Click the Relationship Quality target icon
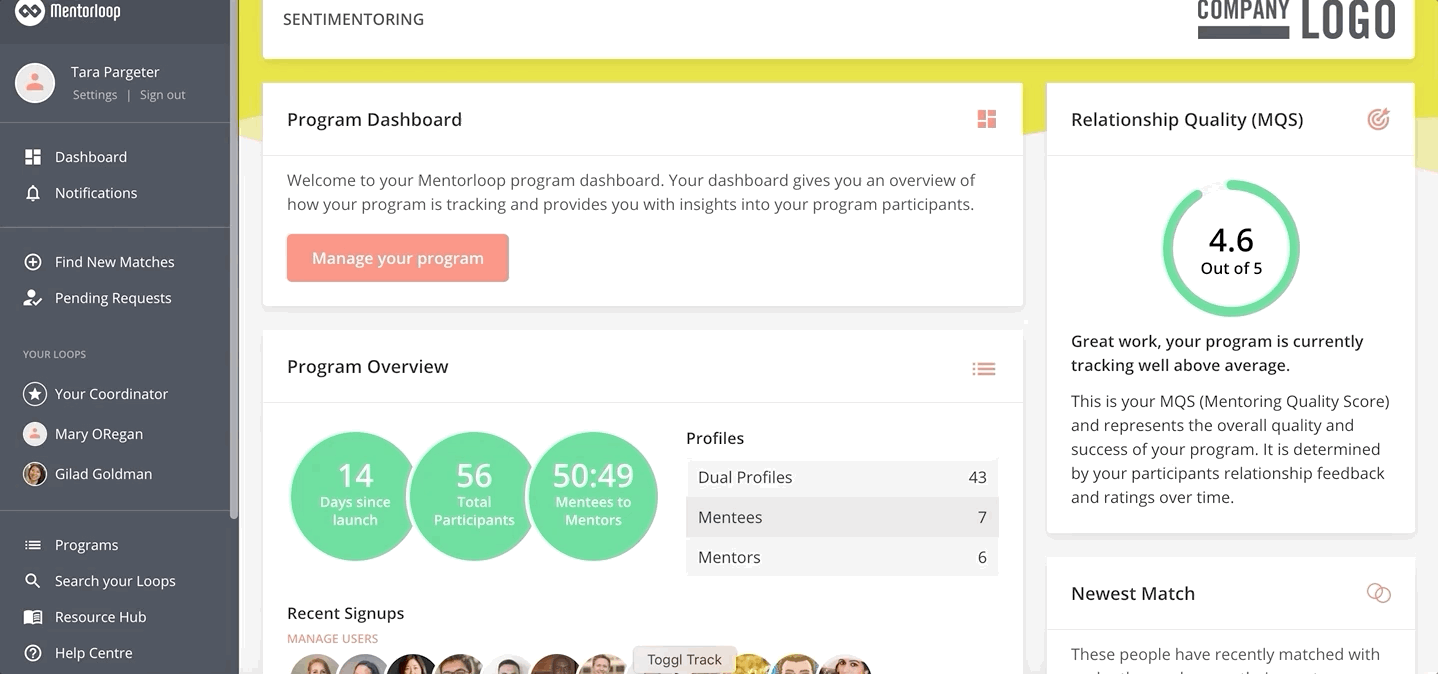 coord(1378,120)
